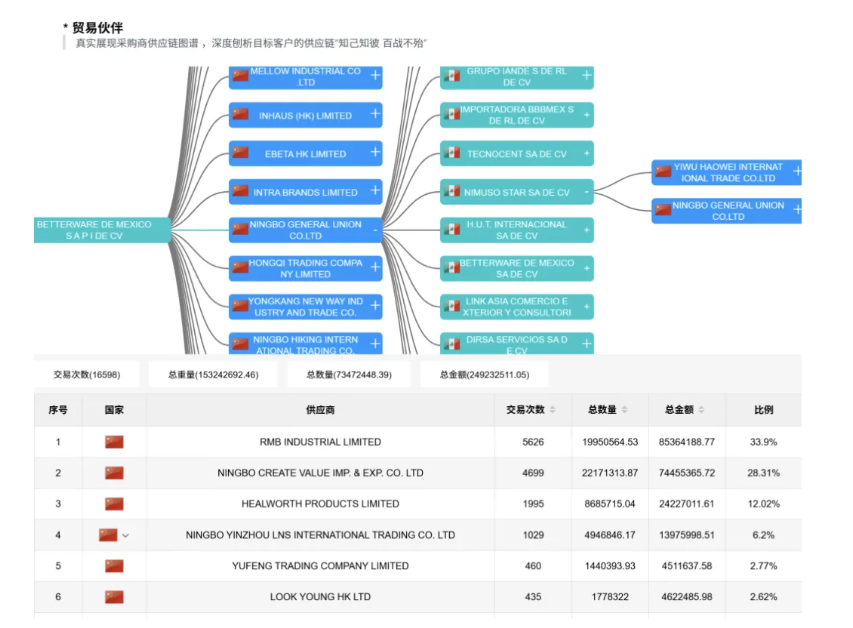Select the BETTERWARE DE MEXICO root node
The width and height of the screenshot is (853, 628).
click(x=94, y=230)
